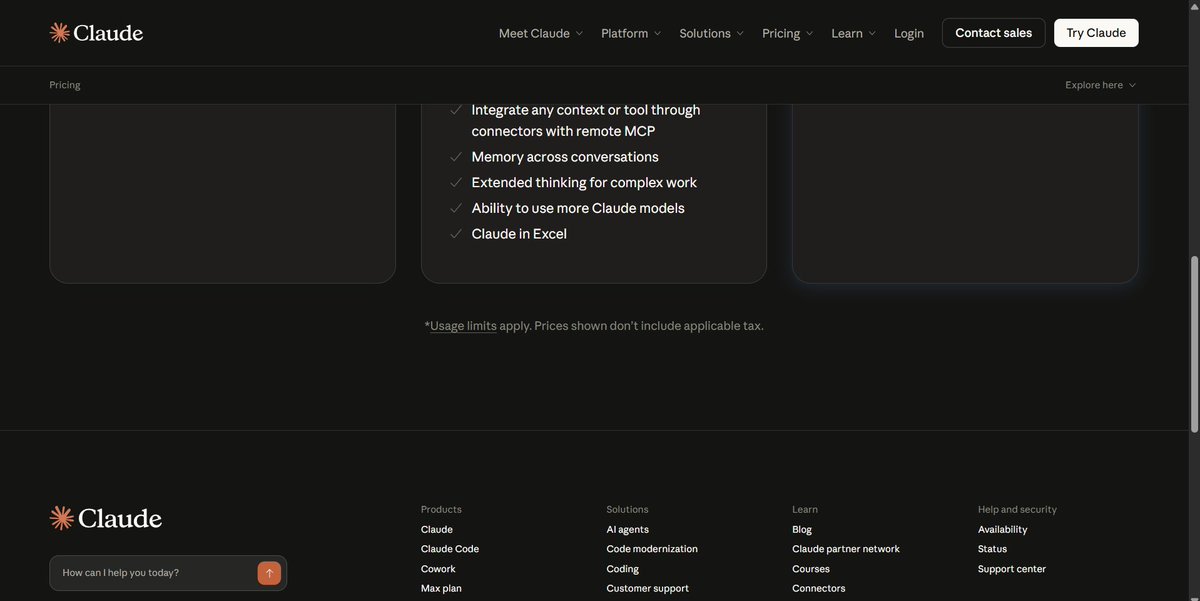Expand the Learn menu

click(854, 33)
